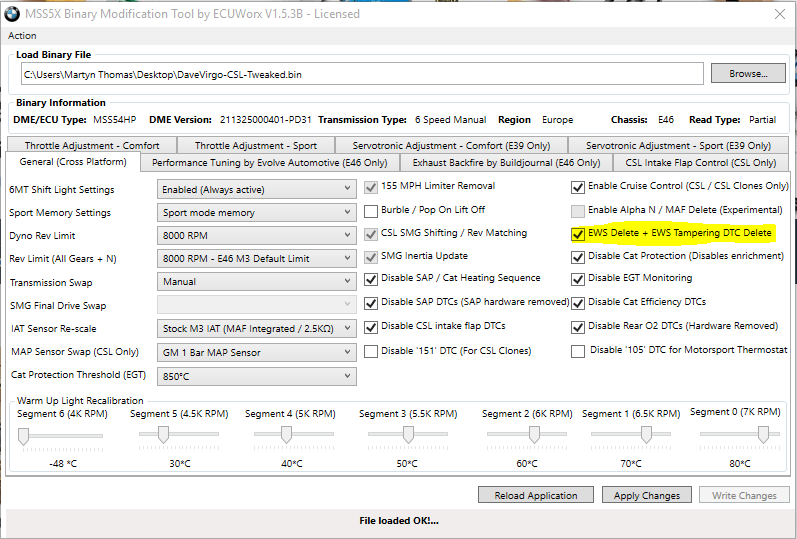Click the '-48 *C' Segment 6 temperature value
The width and height of the screenshot is (797, 539).
[63, 463]
